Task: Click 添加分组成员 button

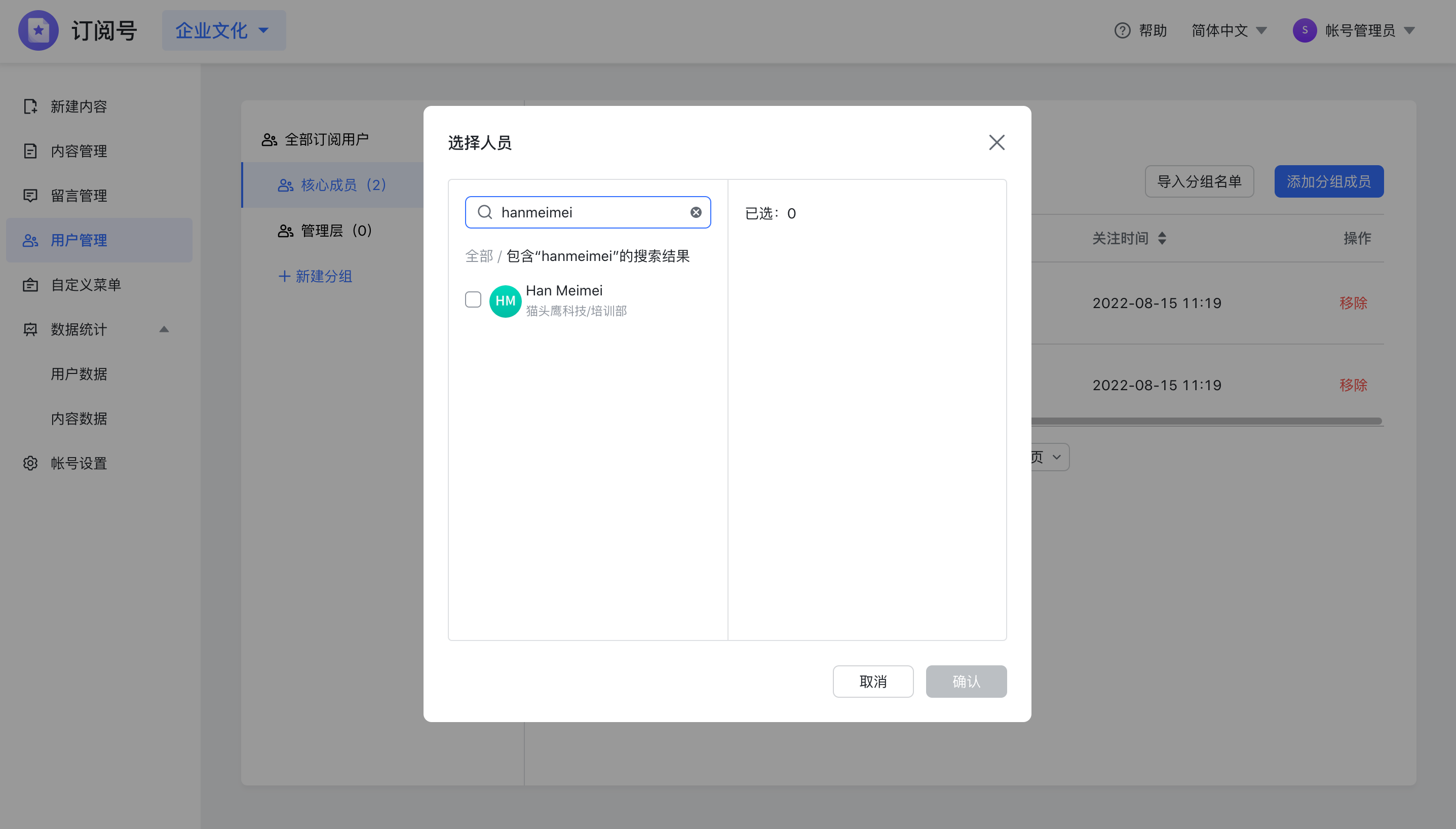Action: click(1328, 181)
